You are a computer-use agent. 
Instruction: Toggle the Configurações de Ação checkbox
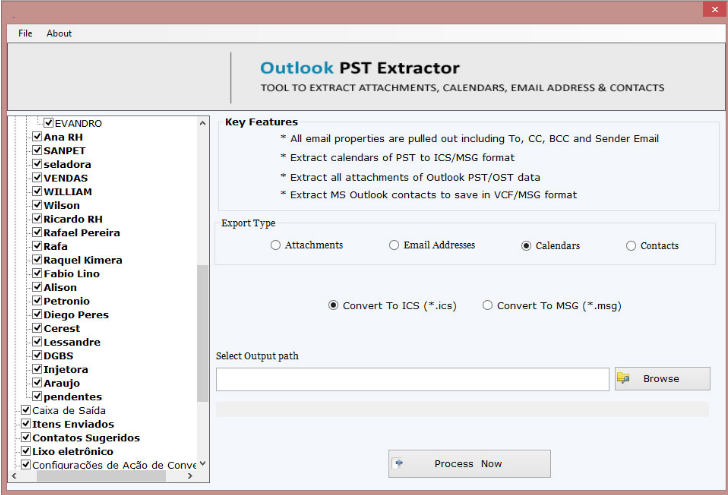point(26,465)
